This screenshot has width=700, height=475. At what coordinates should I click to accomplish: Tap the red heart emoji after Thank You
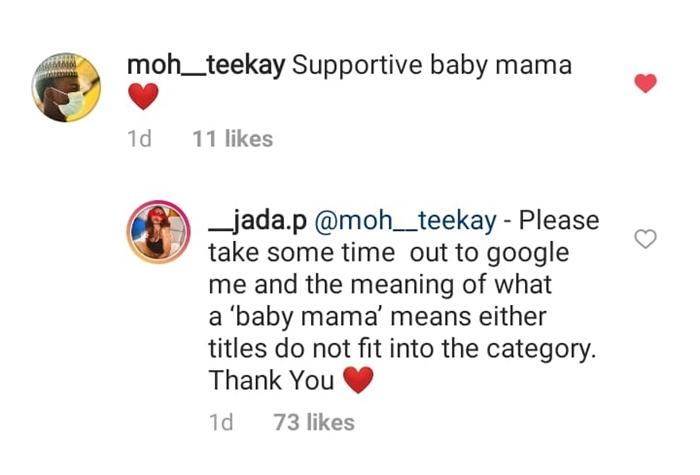[357, 380]
